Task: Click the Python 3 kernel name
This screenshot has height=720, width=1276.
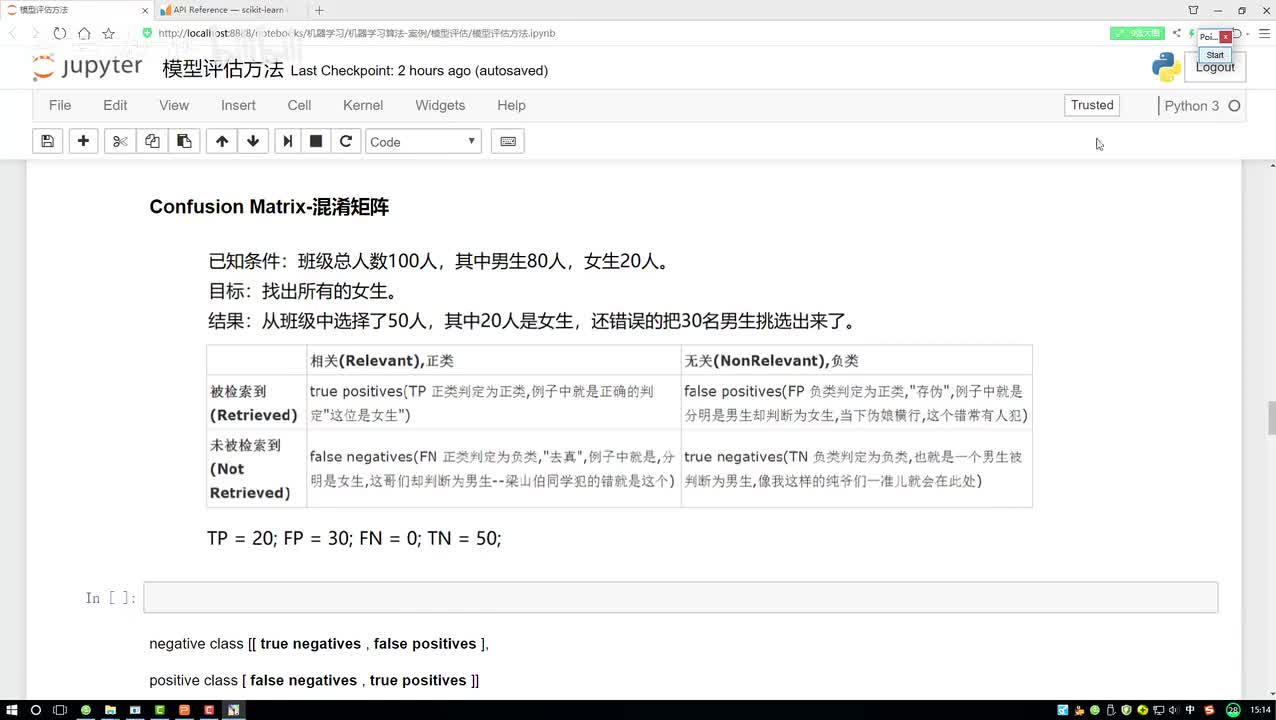Action: tap(1192, 106)
